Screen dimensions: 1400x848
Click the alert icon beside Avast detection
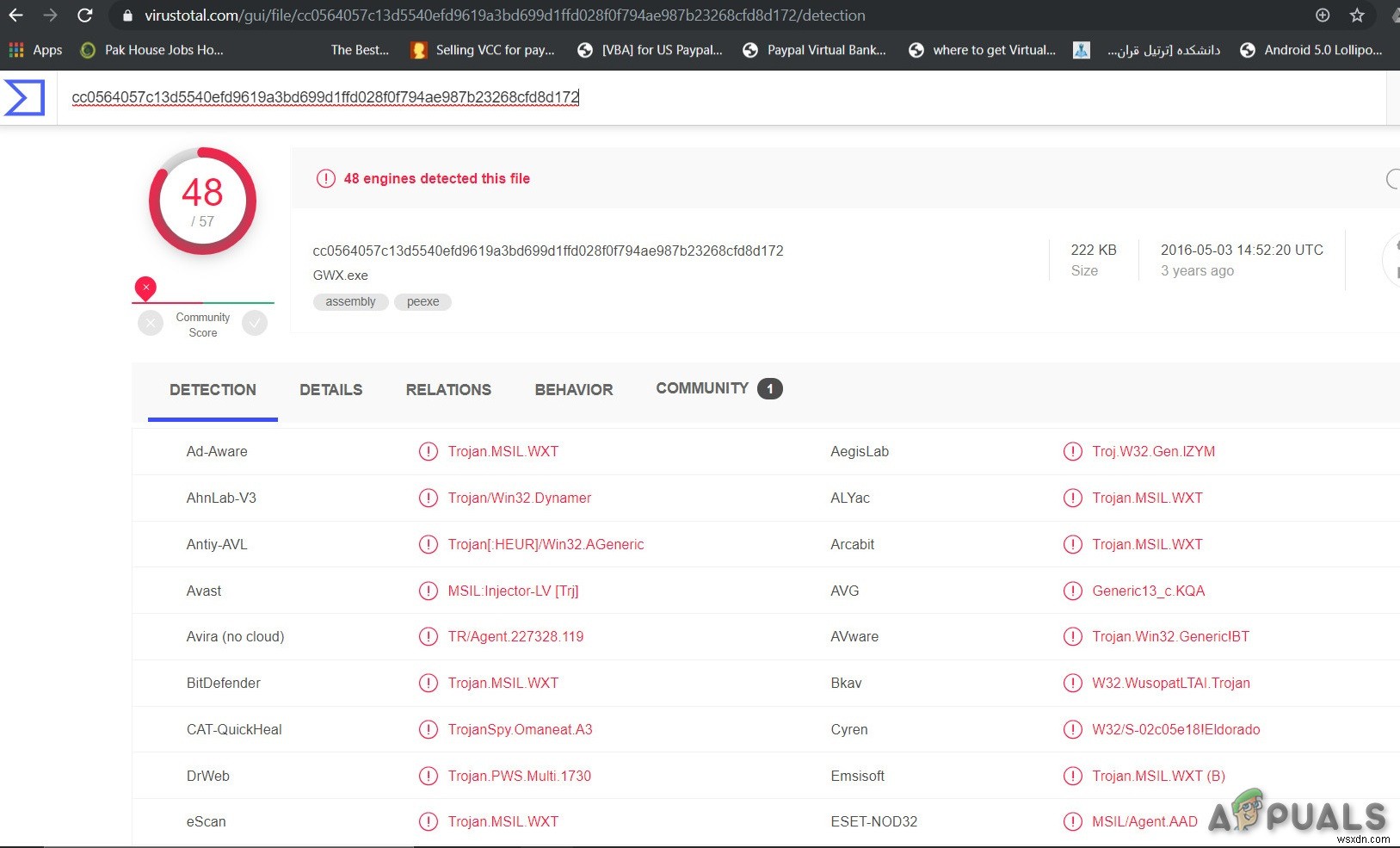pos(428,591)
